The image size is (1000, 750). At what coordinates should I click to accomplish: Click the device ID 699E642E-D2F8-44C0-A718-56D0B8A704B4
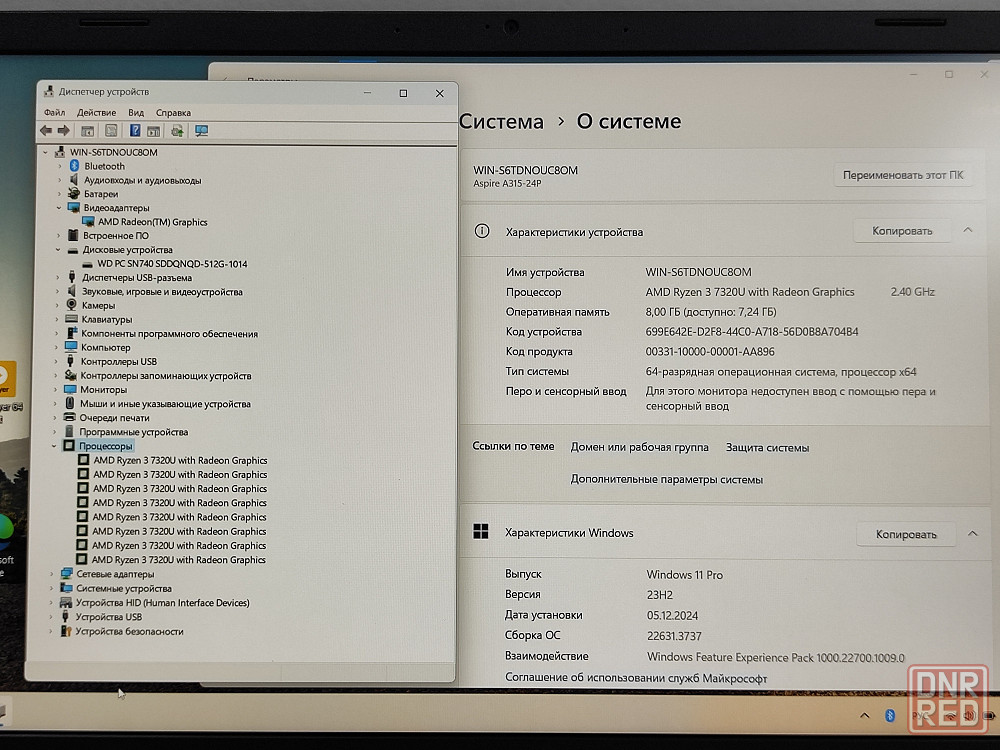[x=752, y=332]
